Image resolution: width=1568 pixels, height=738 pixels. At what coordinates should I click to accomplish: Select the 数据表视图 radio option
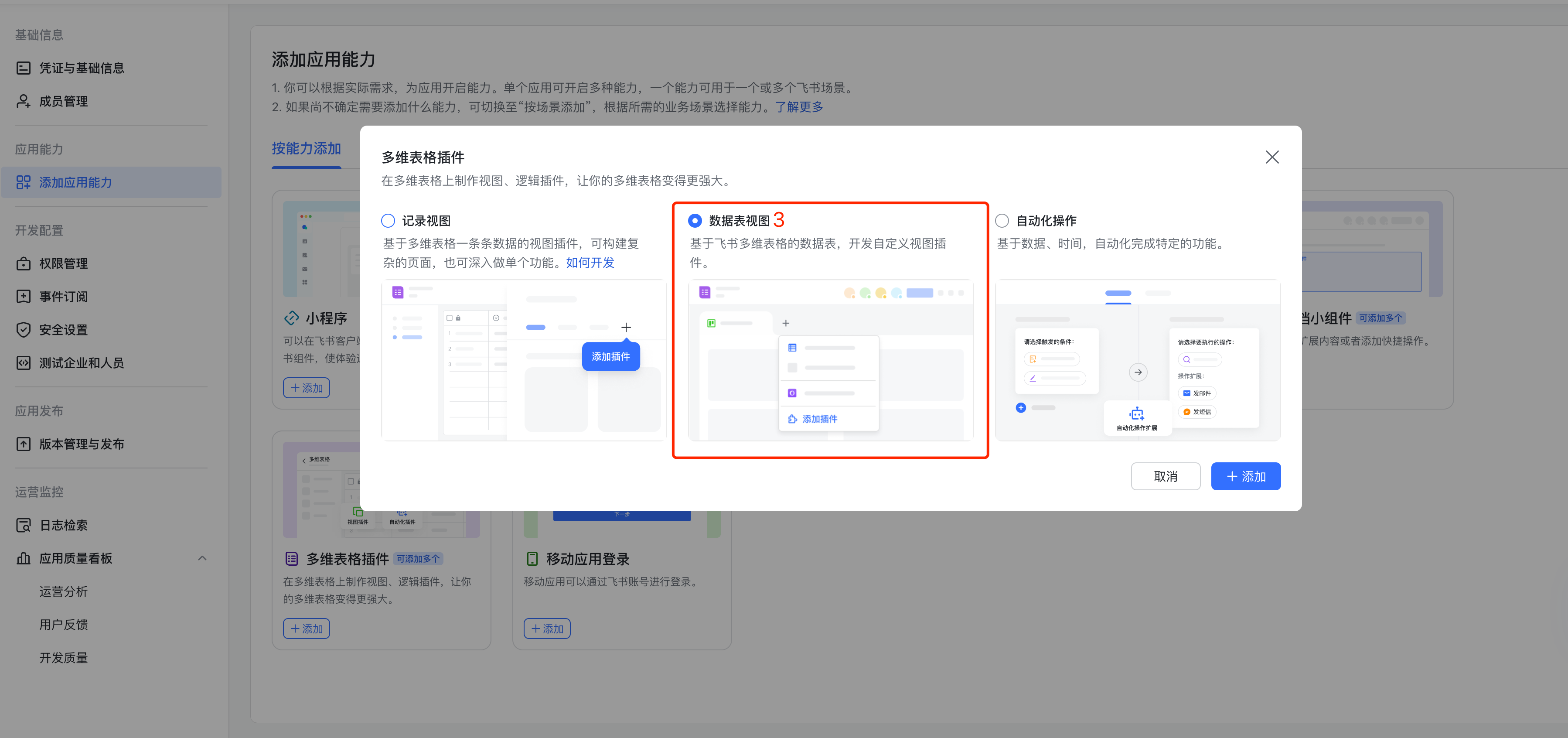[x=695, y=220]
